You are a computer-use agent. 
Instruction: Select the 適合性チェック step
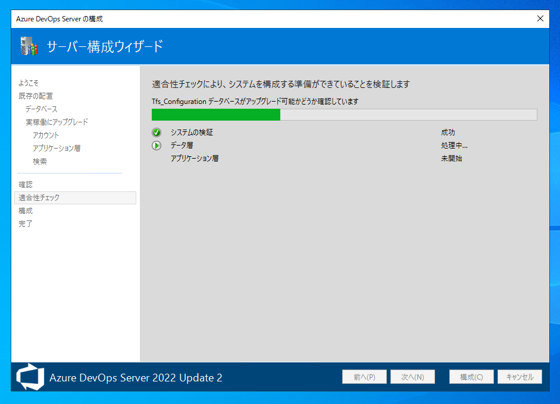click(75, 198)
